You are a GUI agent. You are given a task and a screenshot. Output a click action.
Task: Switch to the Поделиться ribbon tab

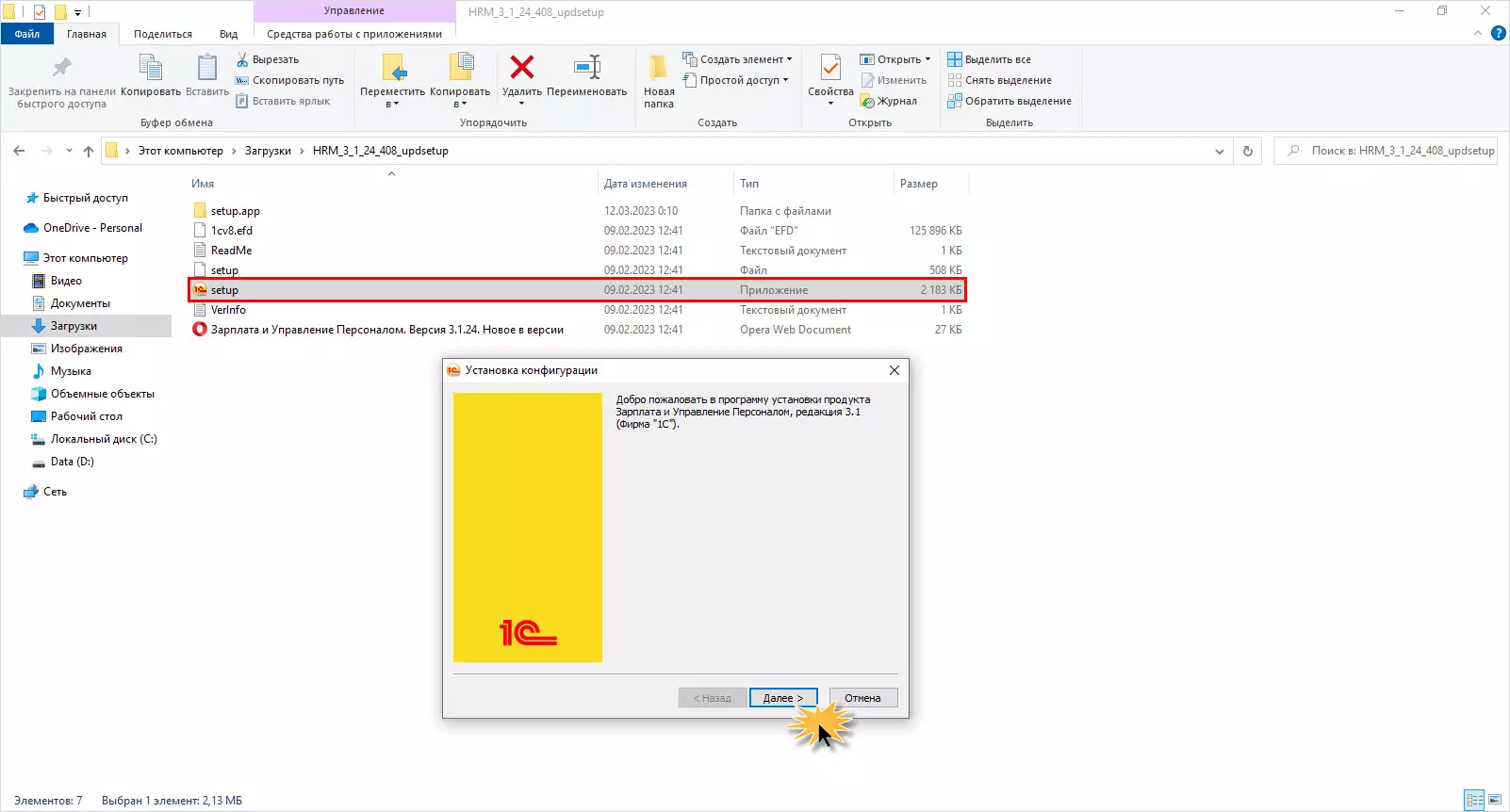click(x=163, y=34)
